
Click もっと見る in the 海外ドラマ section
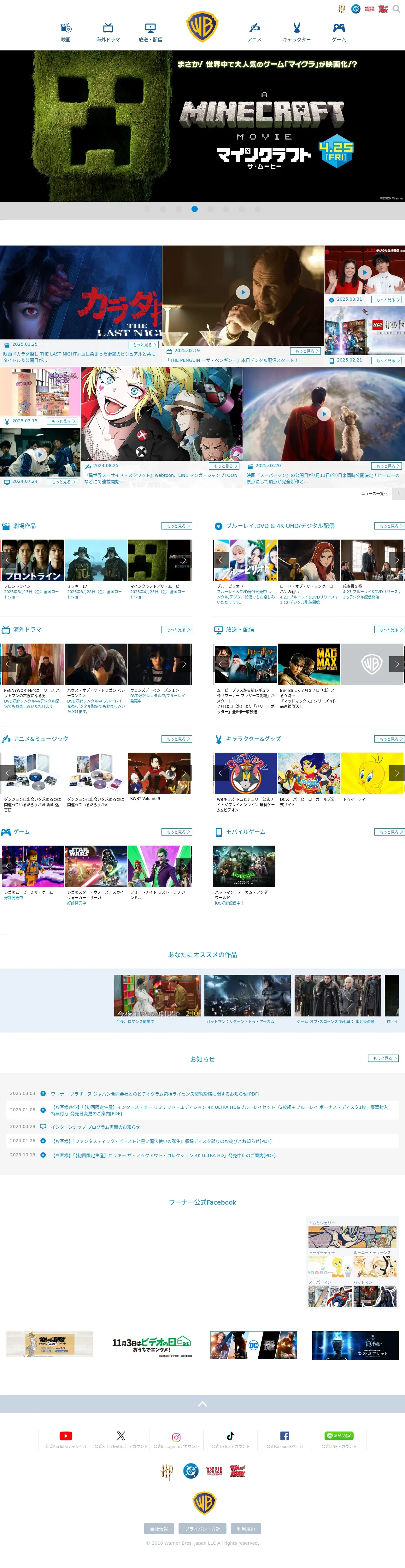177,630
